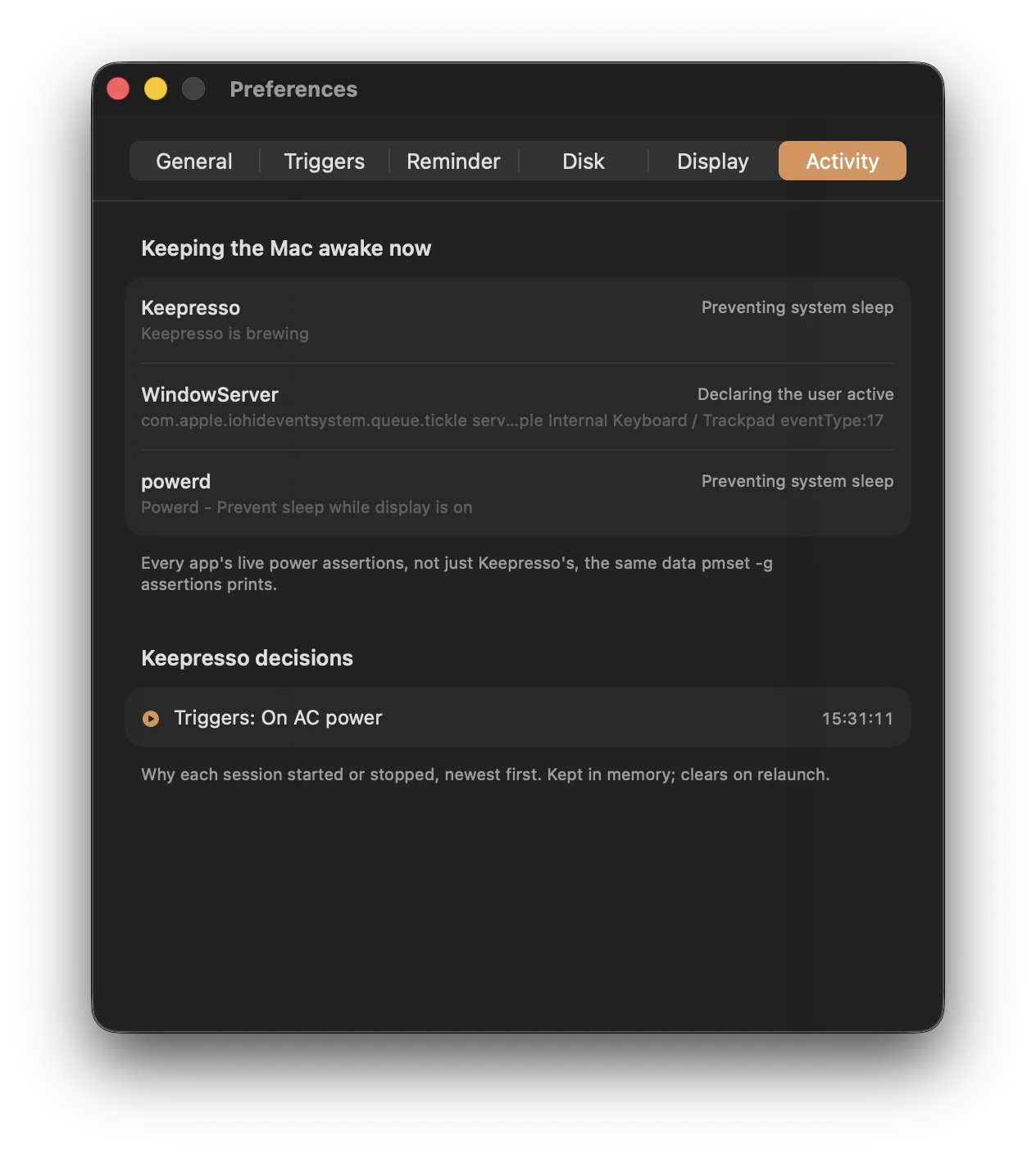Select the powerd assertion row
This screenshot has width=1036, height=1154.
tap(517, 493)
